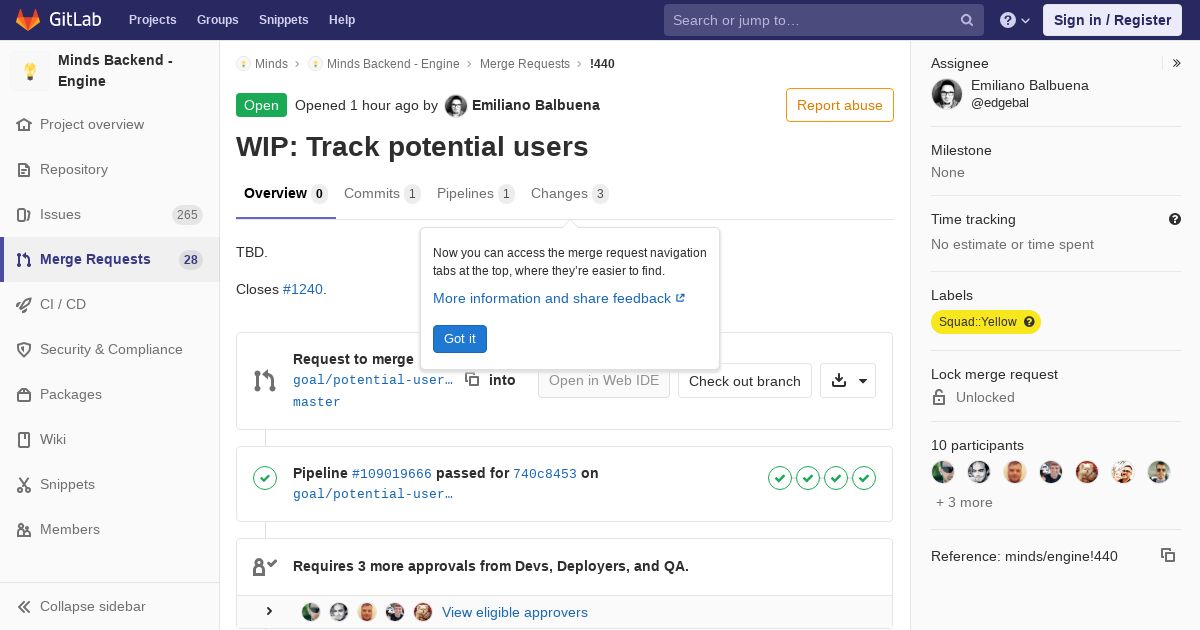The height and width of the screenshot is (630, 1200).
Task: Focus the Search or jump to field
Action: [x=824, y=20]
